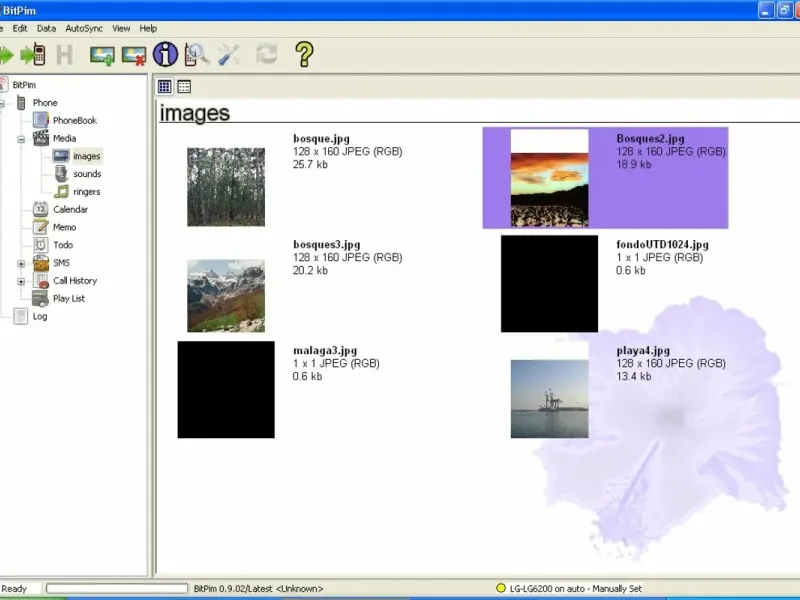Screen dimensions: 800x600
Task: Open the Data menu
Action: tap(46, 29)
